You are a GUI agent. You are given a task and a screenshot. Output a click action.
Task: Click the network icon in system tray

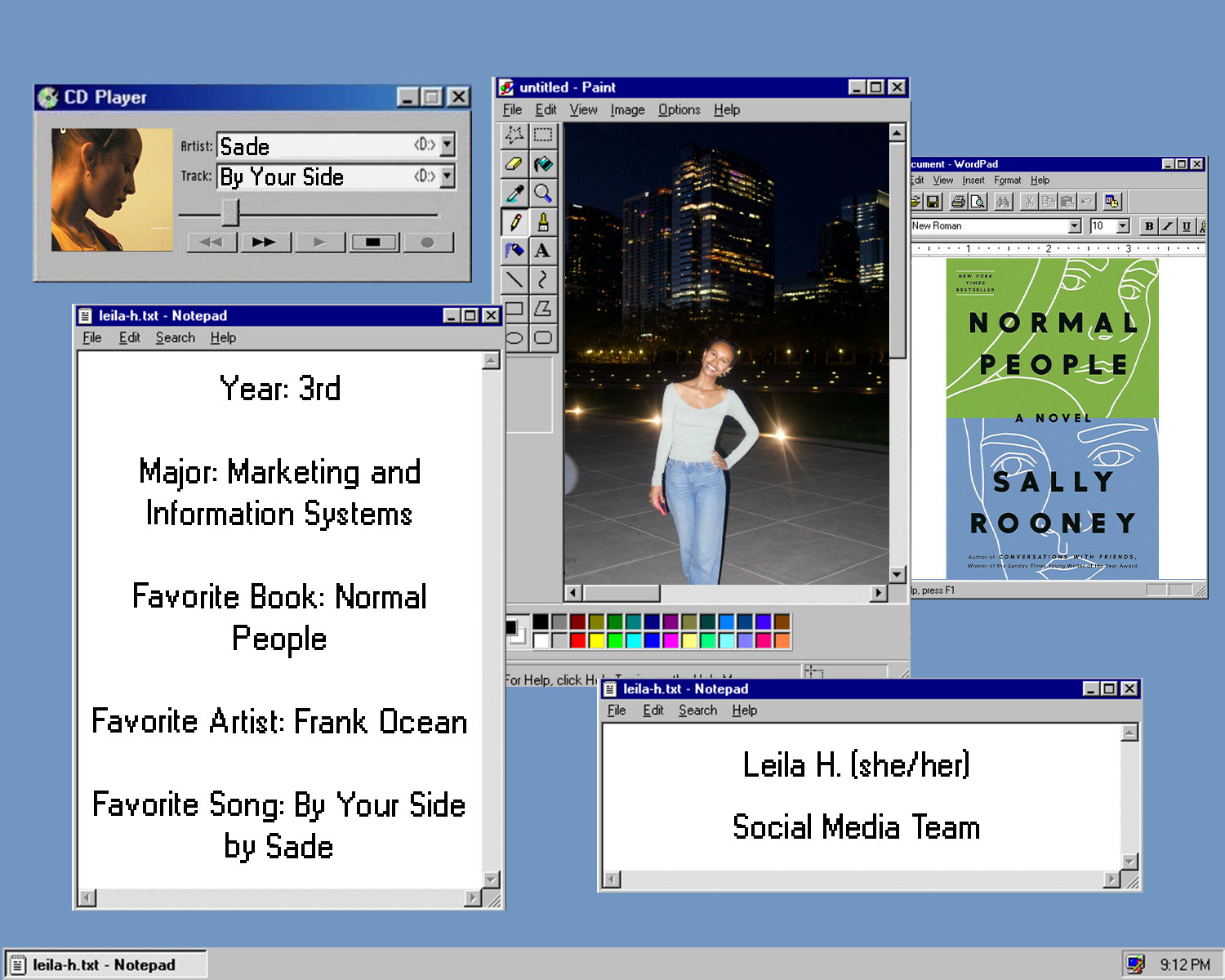pyautogui.click(x=1135, y=964)
